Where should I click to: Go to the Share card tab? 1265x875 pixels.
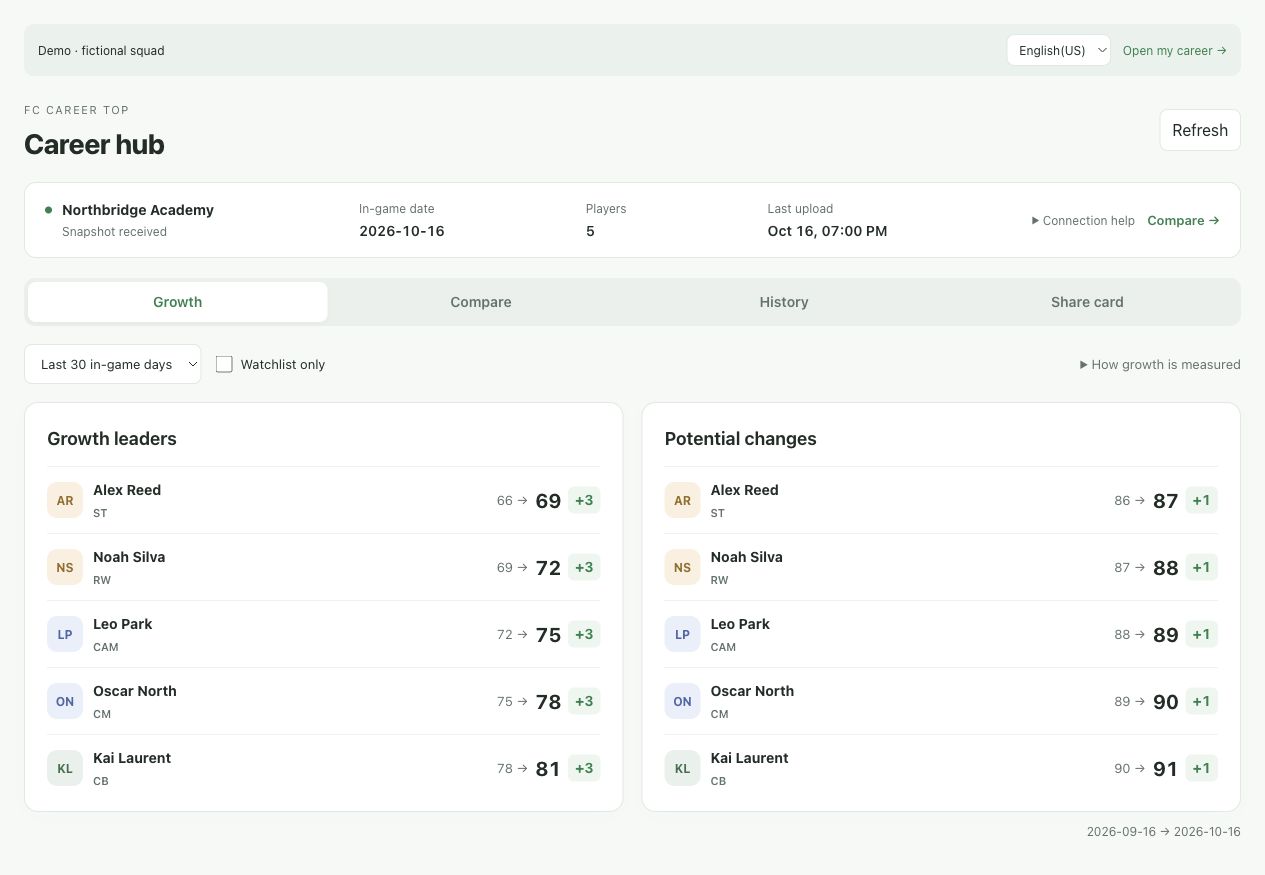click(1087, 302)
